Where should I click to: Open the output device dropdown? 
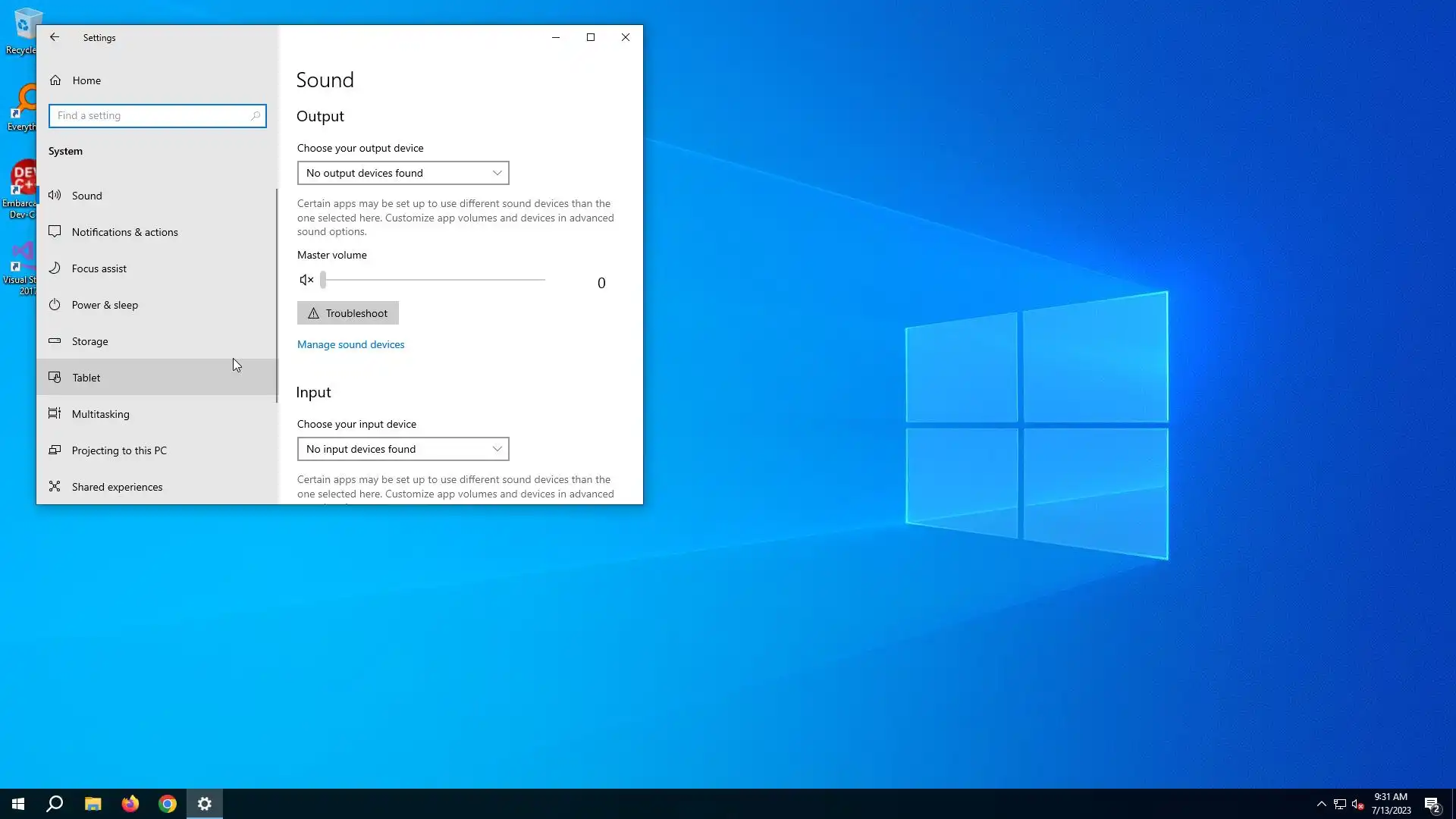403,173
